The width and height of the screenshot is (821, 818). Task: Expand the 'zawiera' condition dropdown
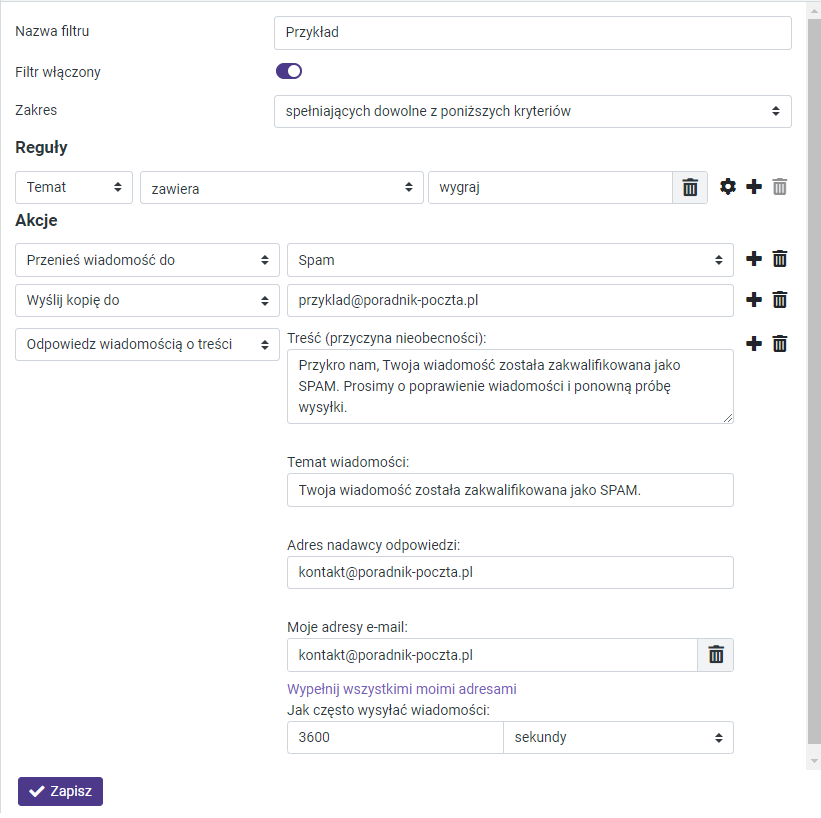click(x=281, y=187)
